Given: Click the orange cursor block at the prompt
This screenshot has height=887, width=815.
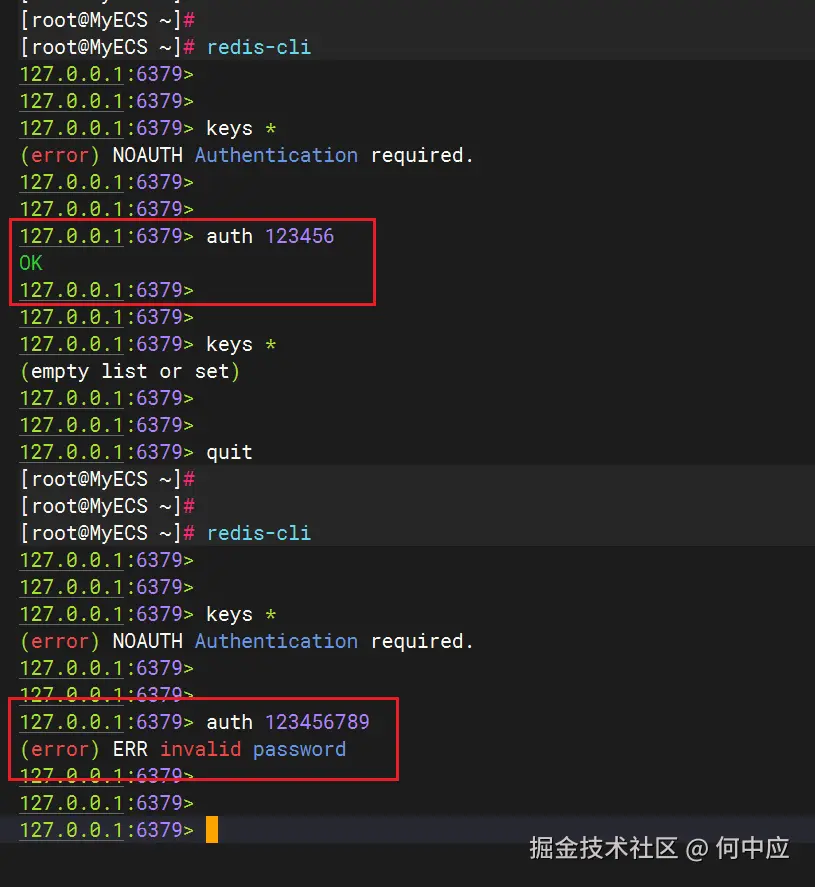Looking at the screenshot, I should tap(212, 829).
